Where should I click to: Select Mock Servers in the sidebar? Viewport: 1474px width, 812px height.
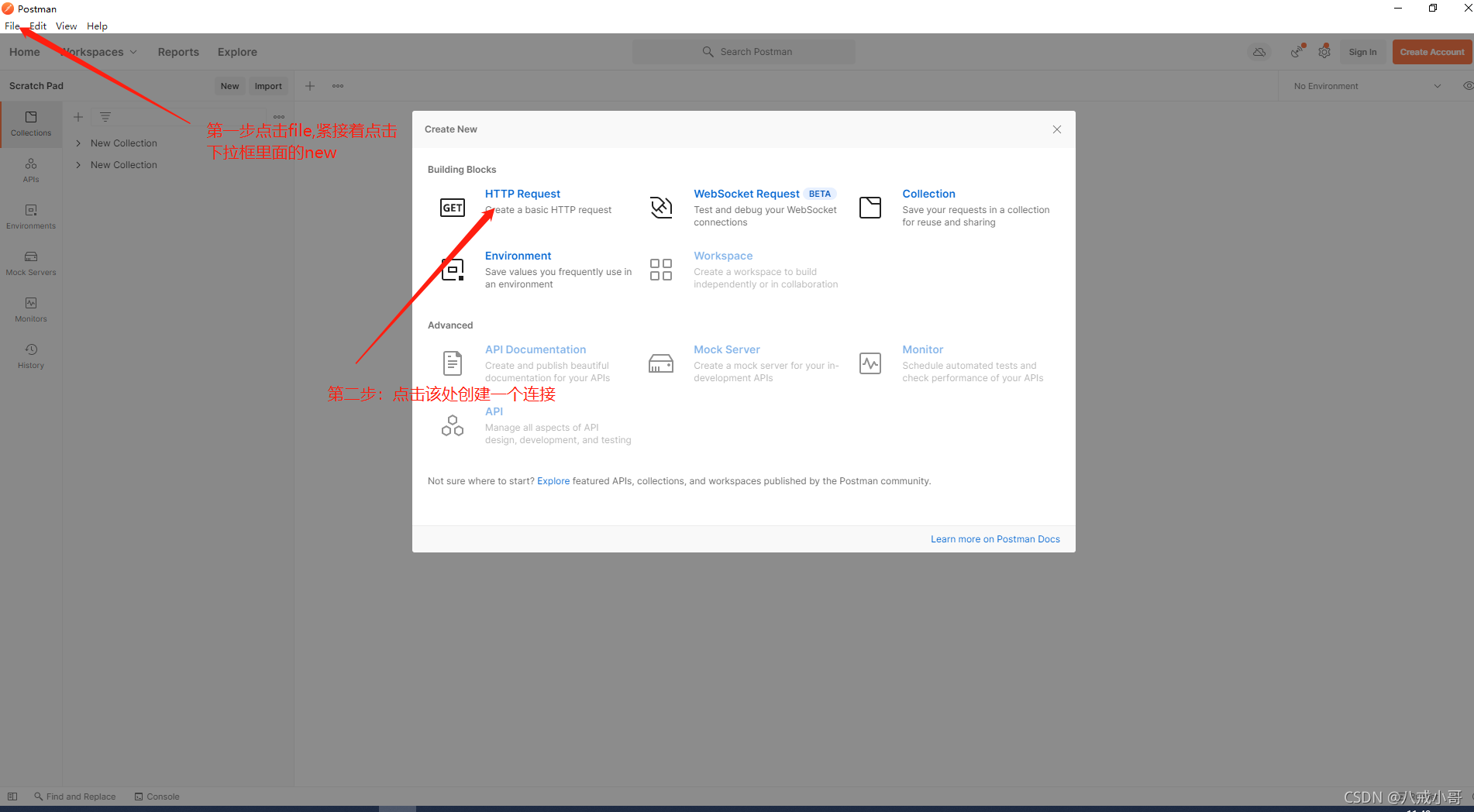pyautogui.click(x=31, y=263)
